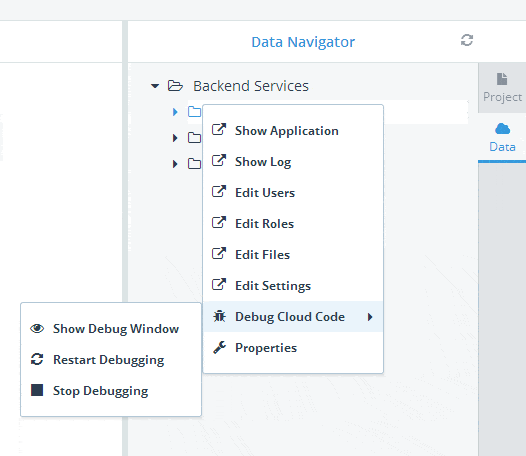Image resolution: width=526 pixels, height=456 pixels.
Task: Open Properties from the context menu
Action: coord(293,348)
